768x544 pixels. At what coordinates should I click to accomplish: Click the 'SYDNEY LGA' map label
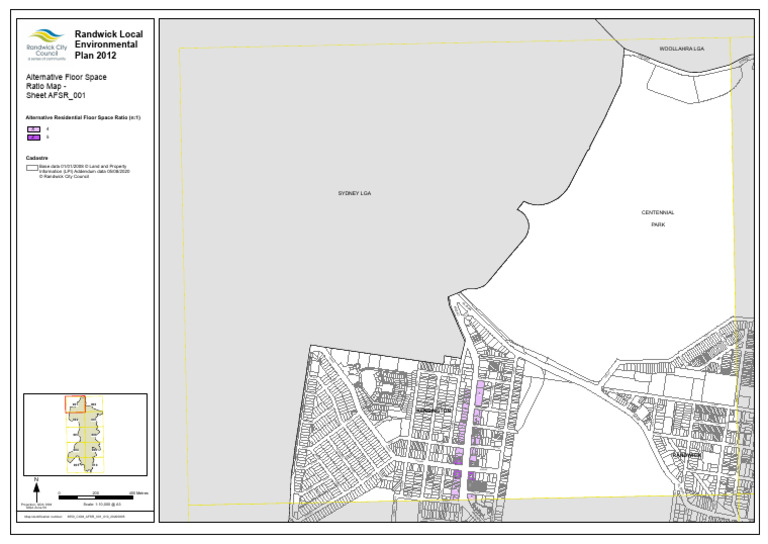point(355,193)
